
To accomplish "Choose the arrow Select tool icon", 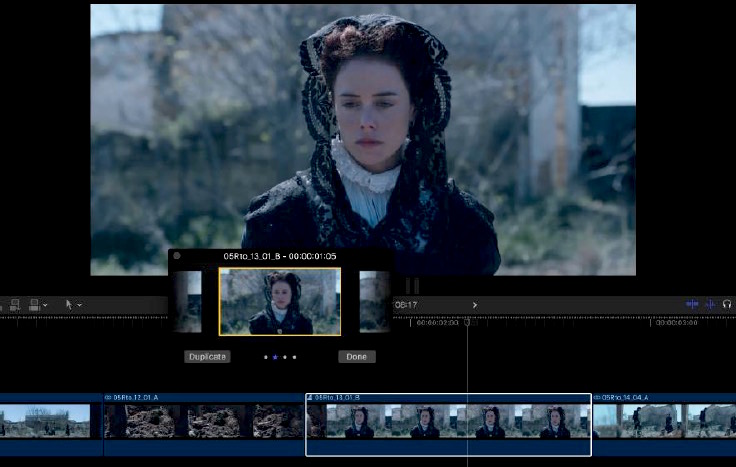I will [x=69, y=305].
